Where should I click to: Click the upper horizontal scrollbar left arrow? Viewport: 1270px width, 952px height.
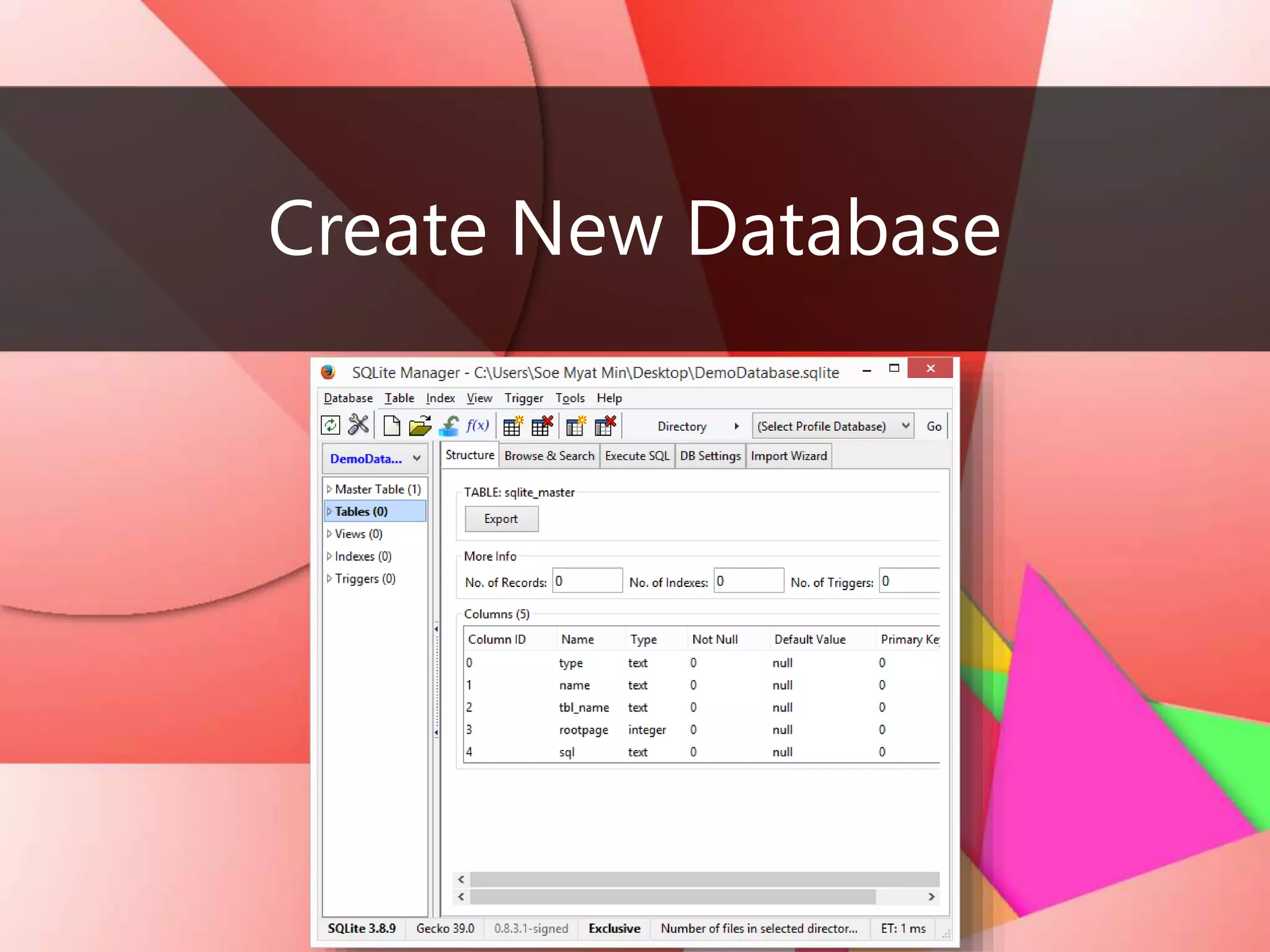click(461, 879)
